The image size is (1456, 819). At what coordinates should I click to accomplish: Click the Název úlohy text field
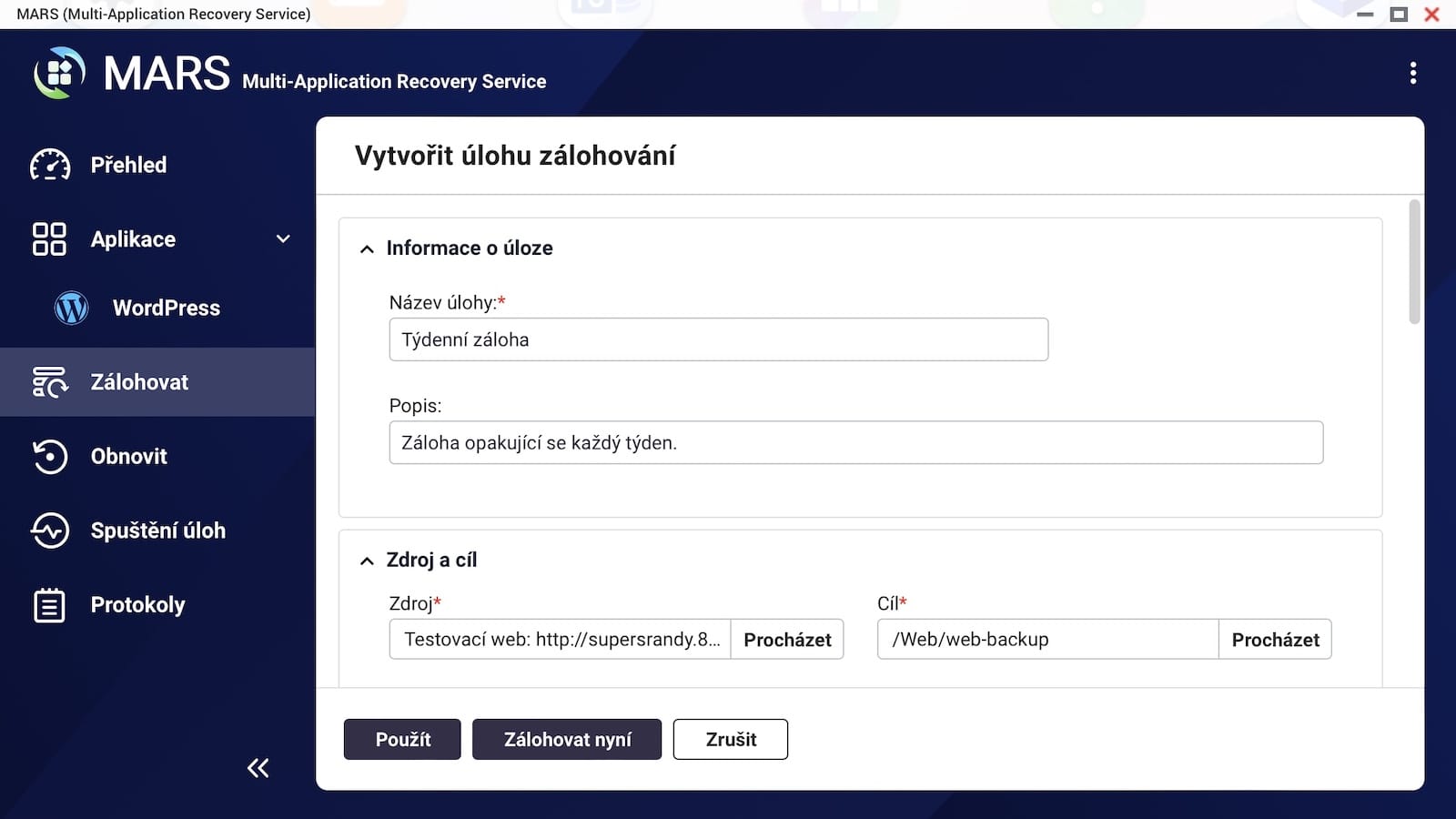pos(718,339)
